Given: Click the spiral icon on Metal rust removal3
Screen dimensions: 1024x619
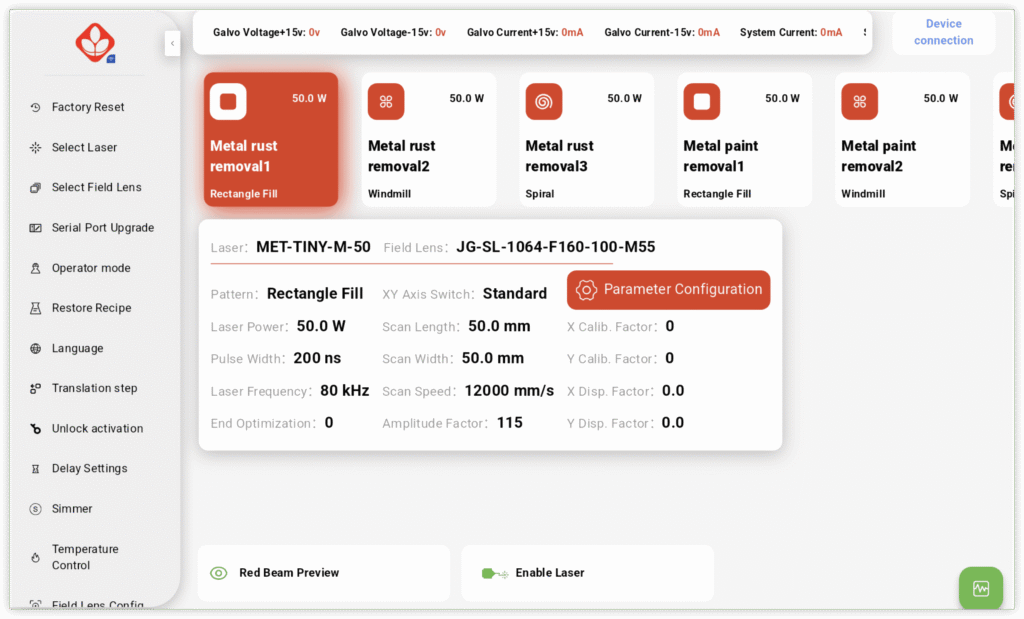Looking at the screenshot, I should pos(544,101).
